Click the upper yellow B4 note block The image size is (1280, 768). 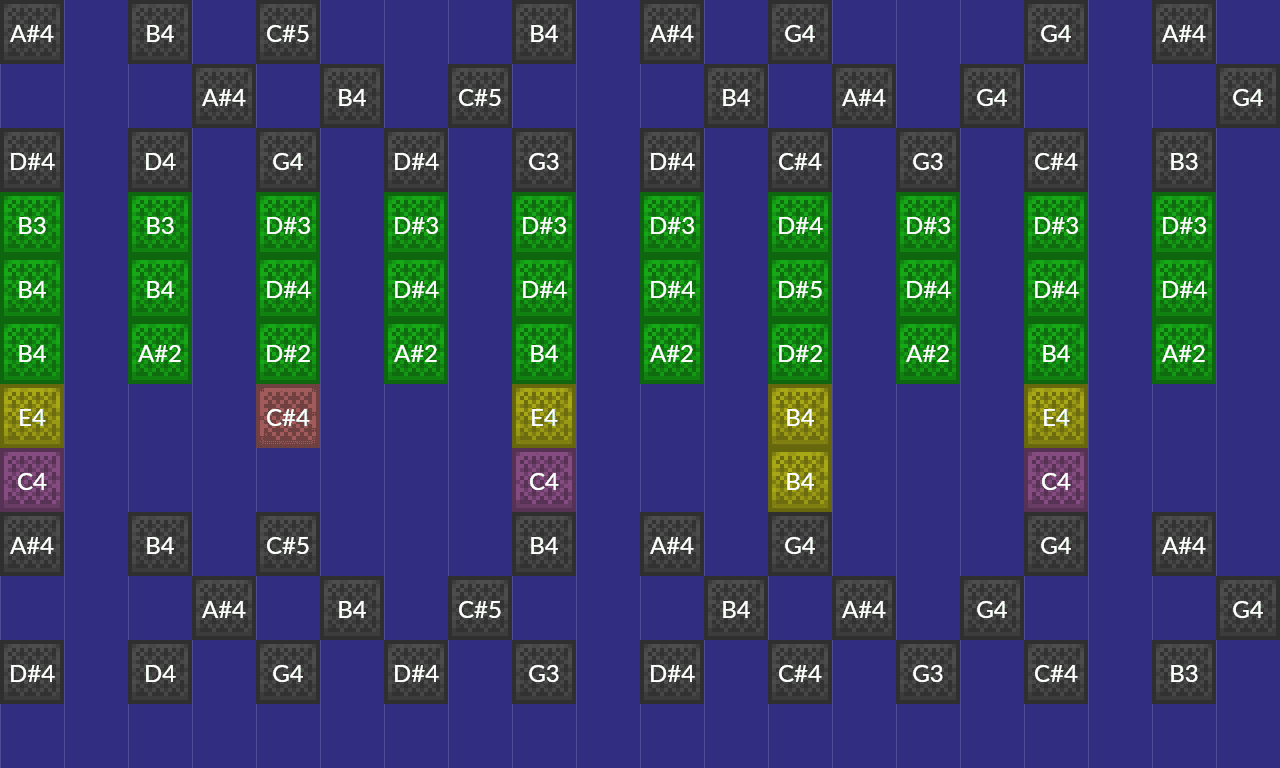800,416
